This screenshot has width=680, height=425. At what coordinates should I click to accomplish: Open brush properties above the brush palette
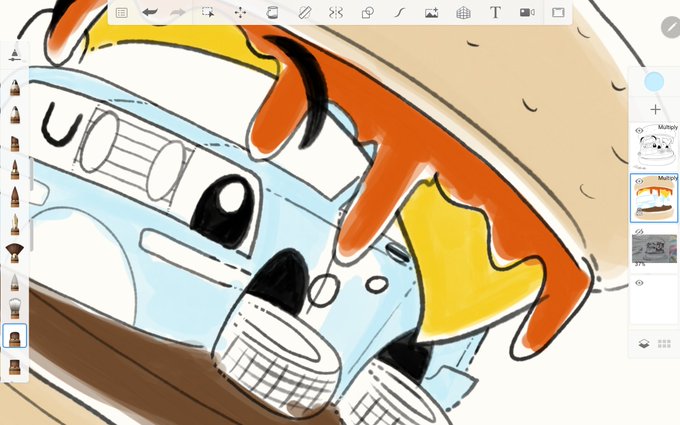[15, 55]
